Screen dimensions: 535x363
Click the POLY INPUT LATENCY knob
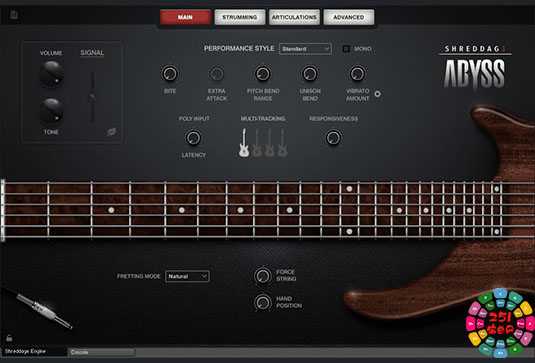click(x=193, y=138)
